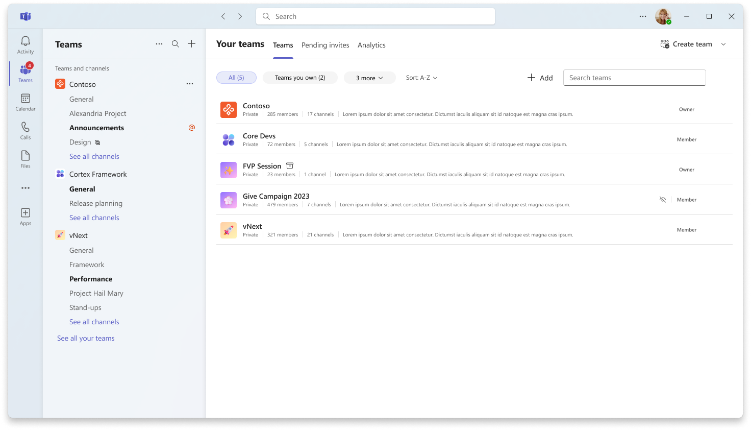Click the plus icon in the Teams panel

(x=192, y=44)
